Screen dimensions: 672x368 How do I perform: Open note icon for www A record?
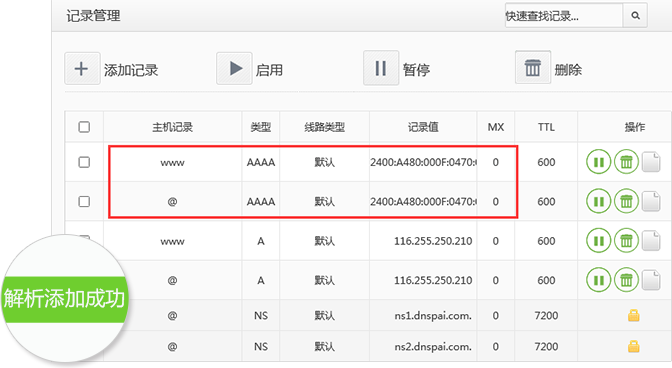(x=651, y=241)
